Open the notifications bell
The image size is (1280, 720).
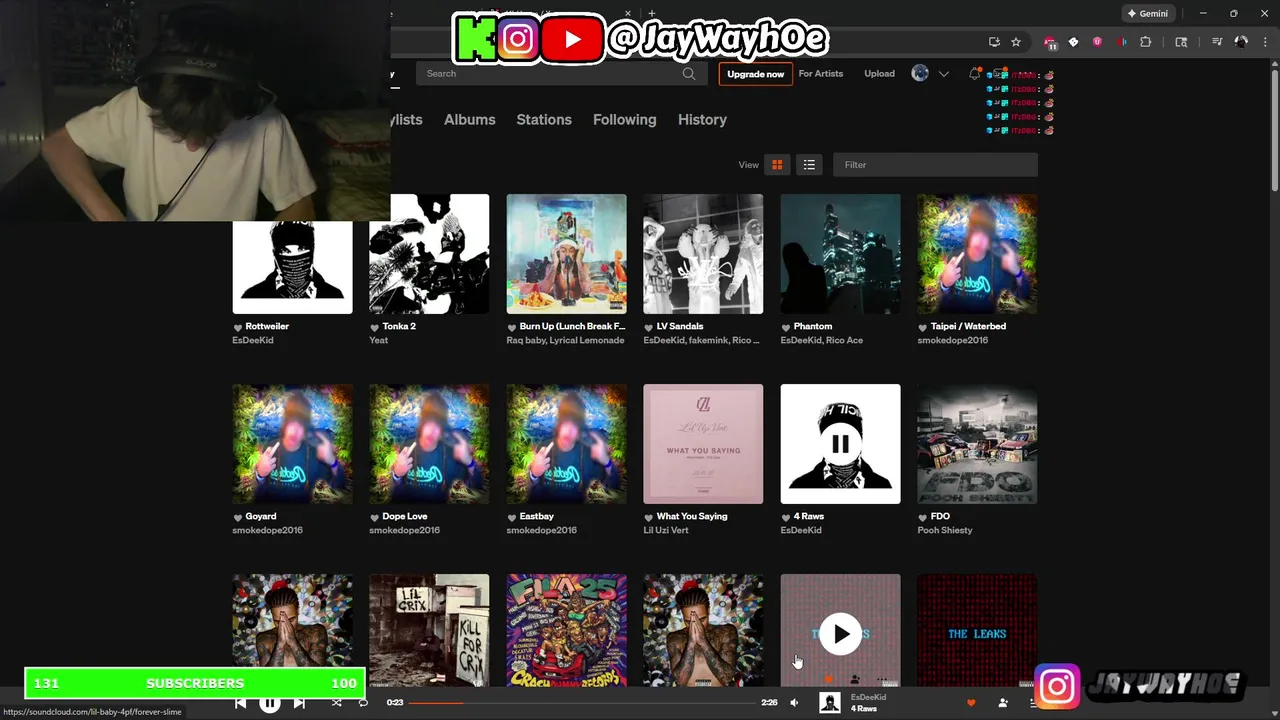(975, 73)
